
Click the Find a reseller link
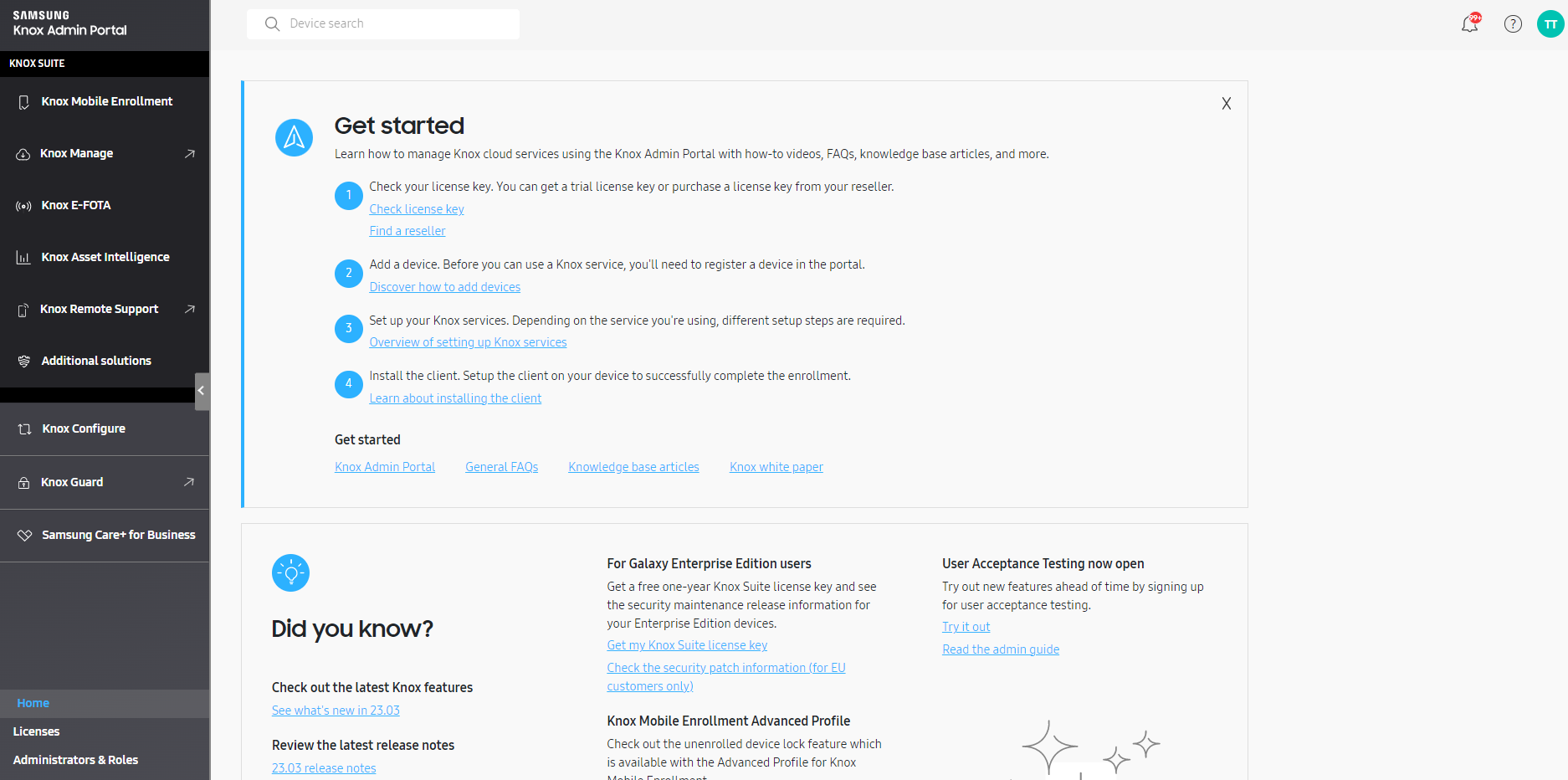tap(407, 231)
